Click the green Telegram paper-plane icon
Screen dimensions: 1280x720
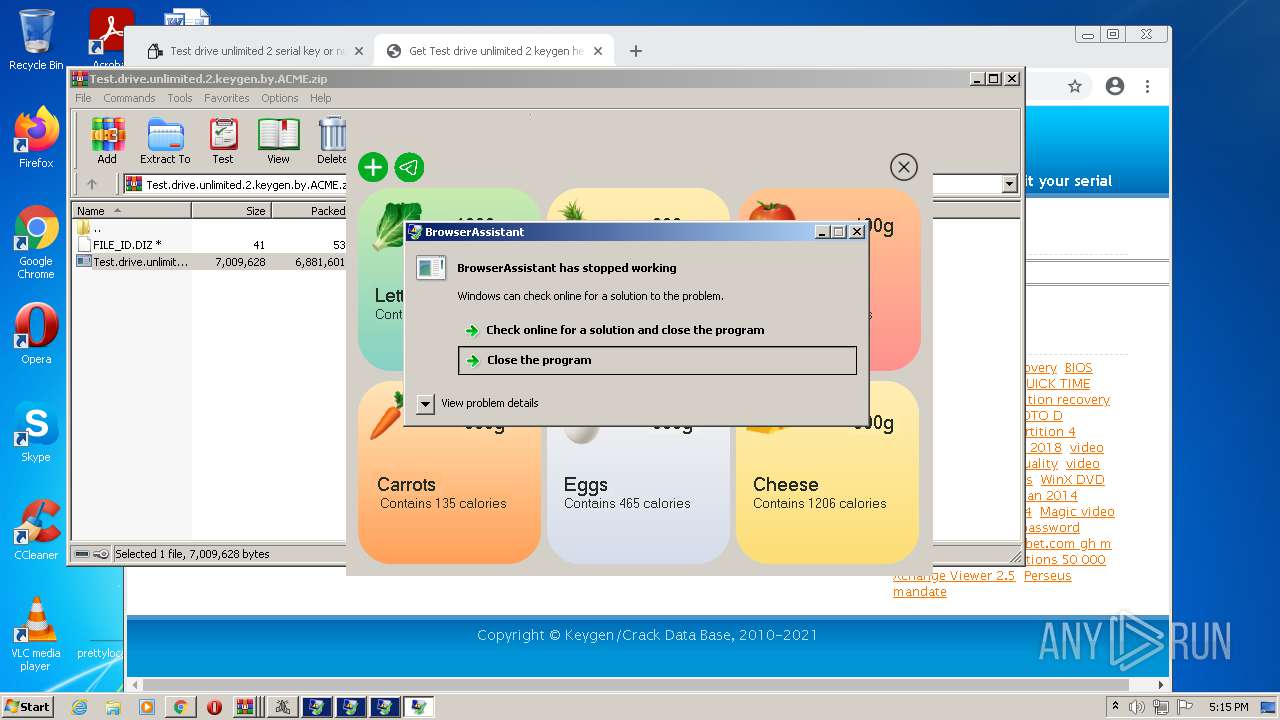409,167
